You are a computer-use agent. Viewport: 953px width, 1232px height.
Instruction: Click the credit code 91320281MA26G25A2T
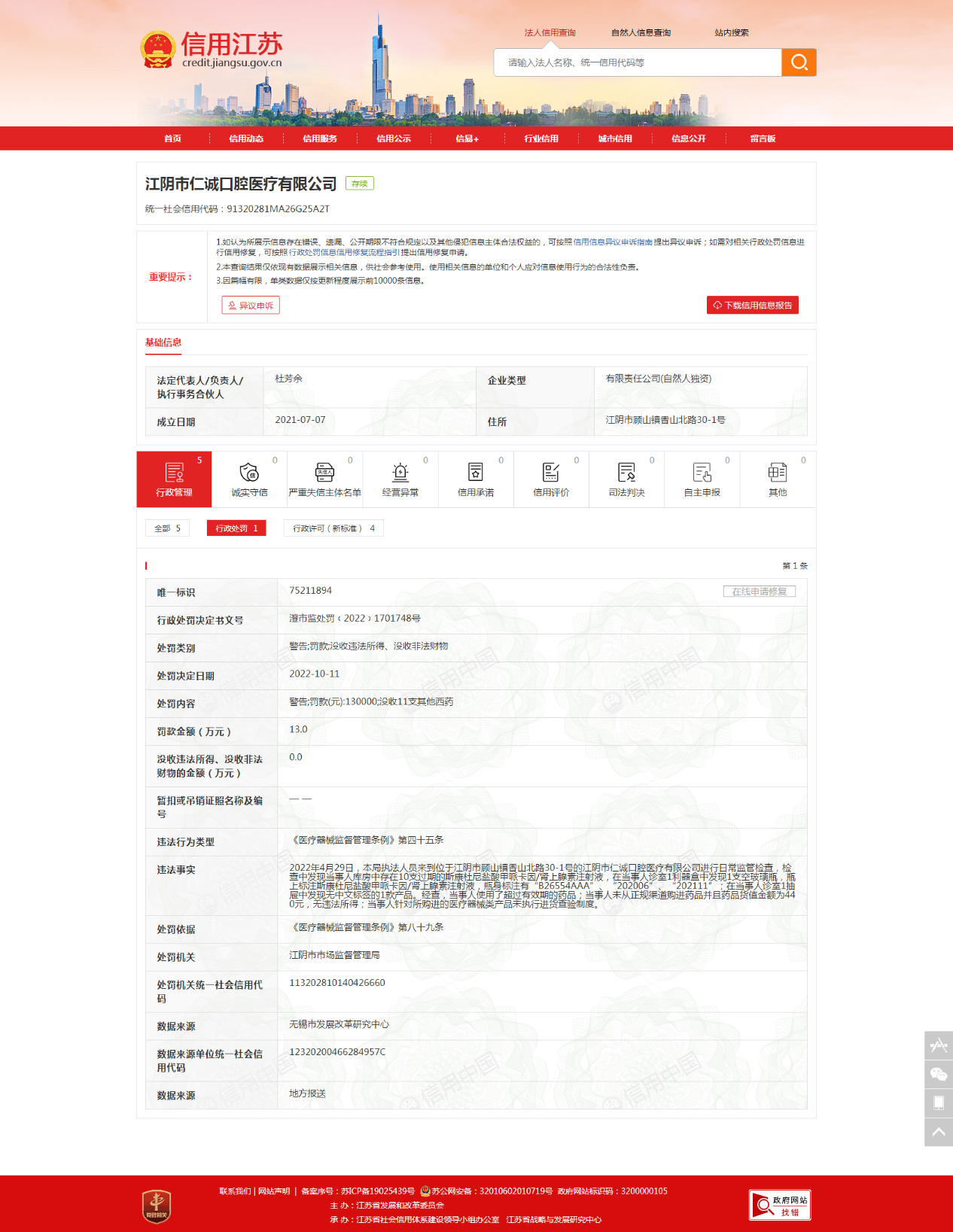tap(278, 209)
